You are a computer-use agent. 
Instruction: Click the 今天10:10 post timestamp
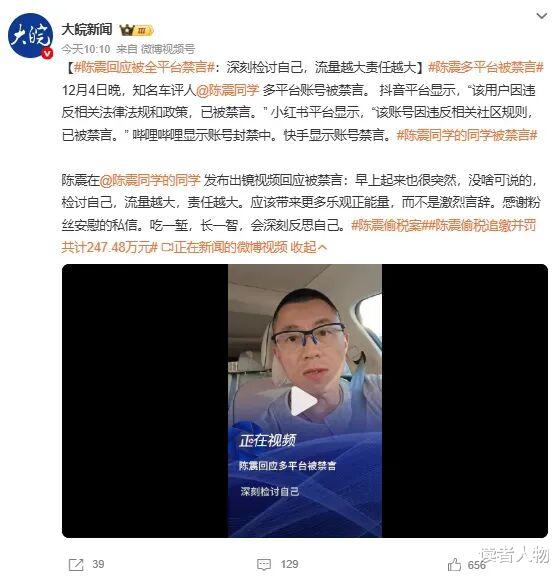(x=86, y=49)
